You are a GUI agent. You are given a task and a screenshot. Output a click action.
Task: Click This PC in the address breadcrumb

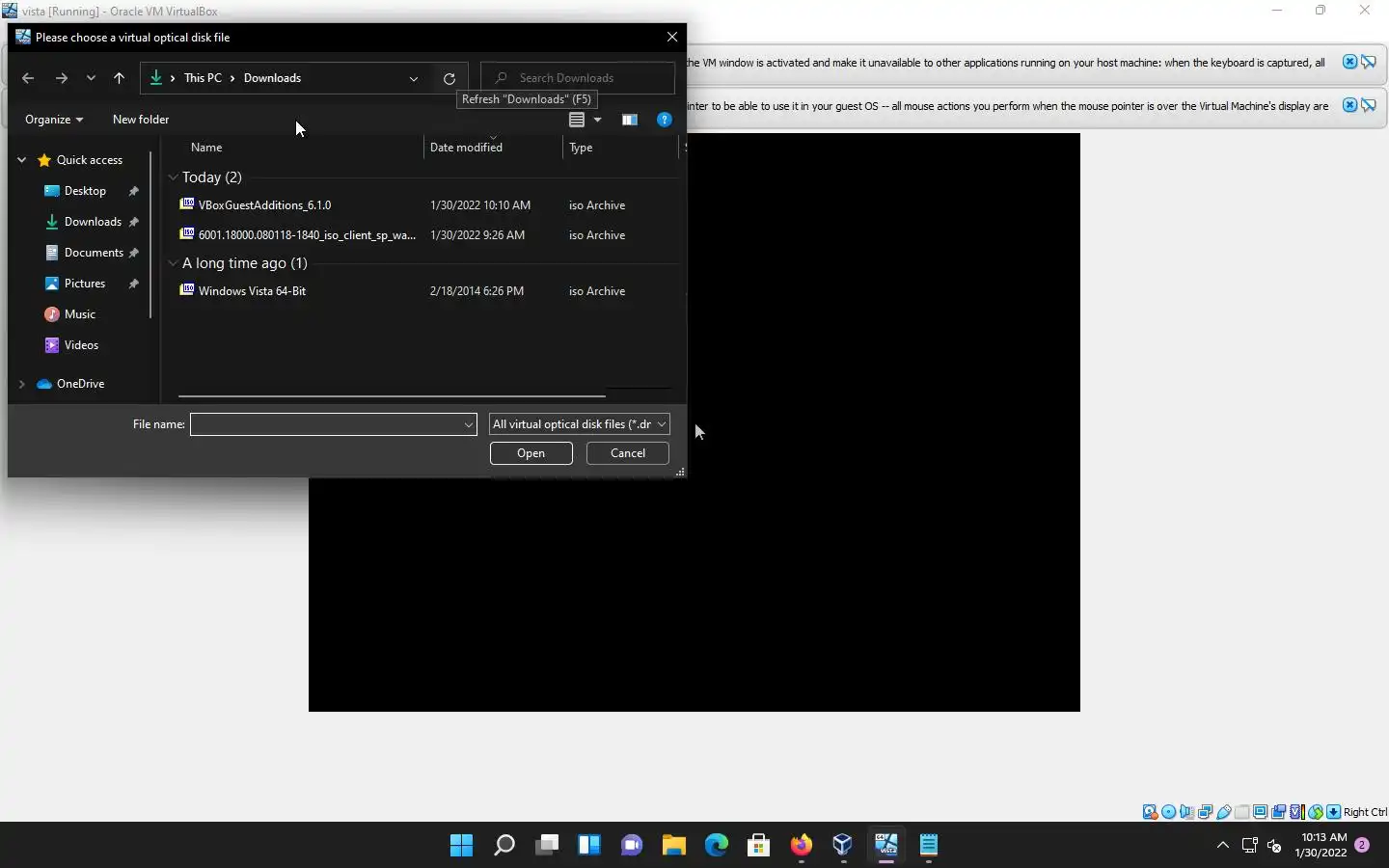coord(203,78)
